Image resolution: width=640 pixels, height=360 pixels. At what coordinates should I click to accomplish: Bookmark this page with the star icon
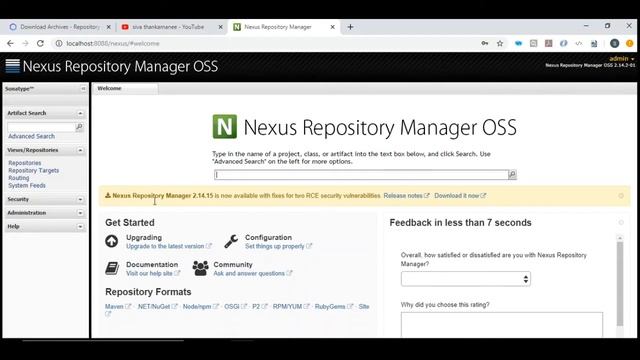(500, 43)
